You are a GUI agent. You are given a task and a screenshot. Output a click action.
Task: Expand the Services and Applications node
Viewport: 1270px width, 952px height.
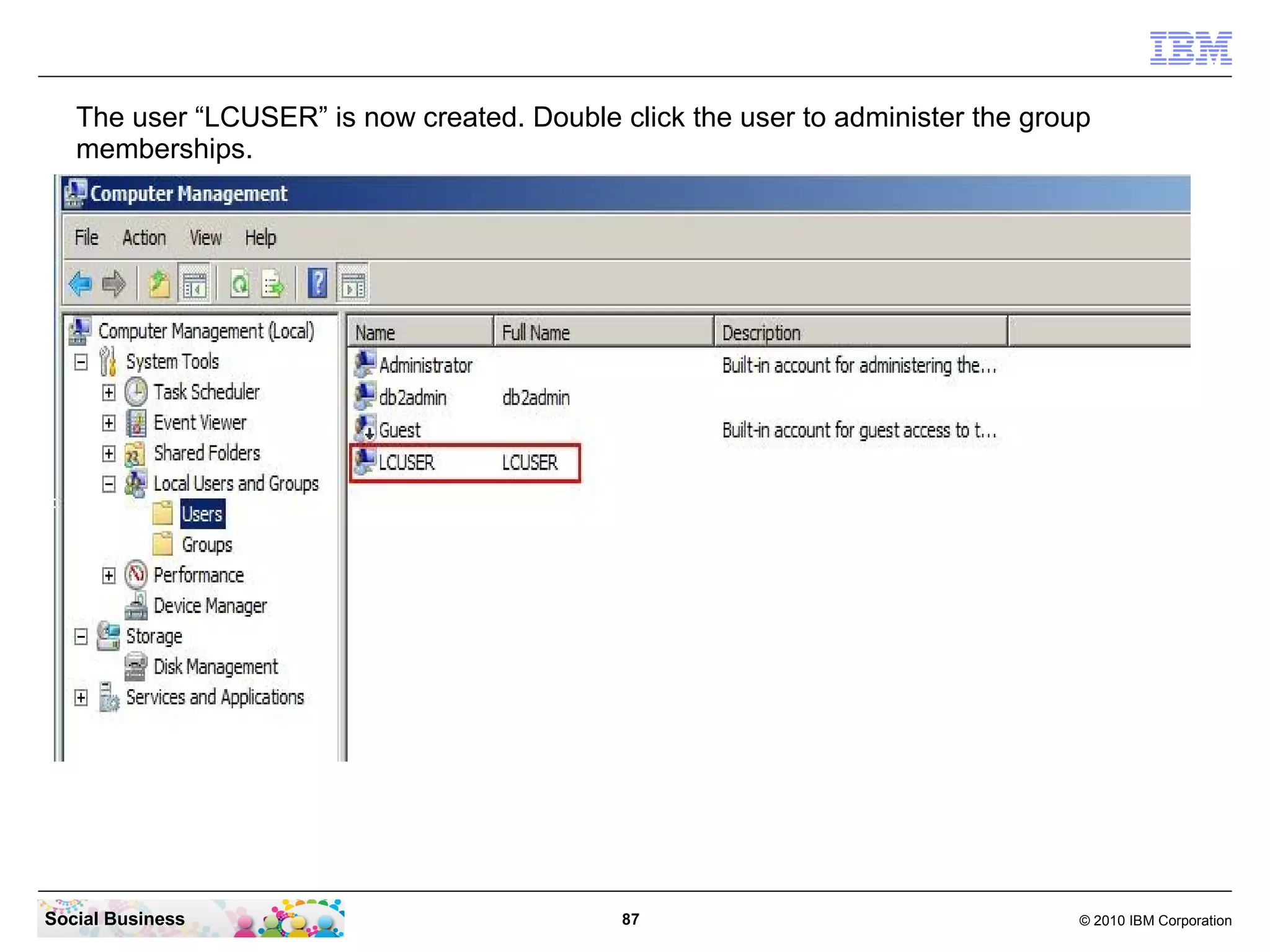[81, 698]
